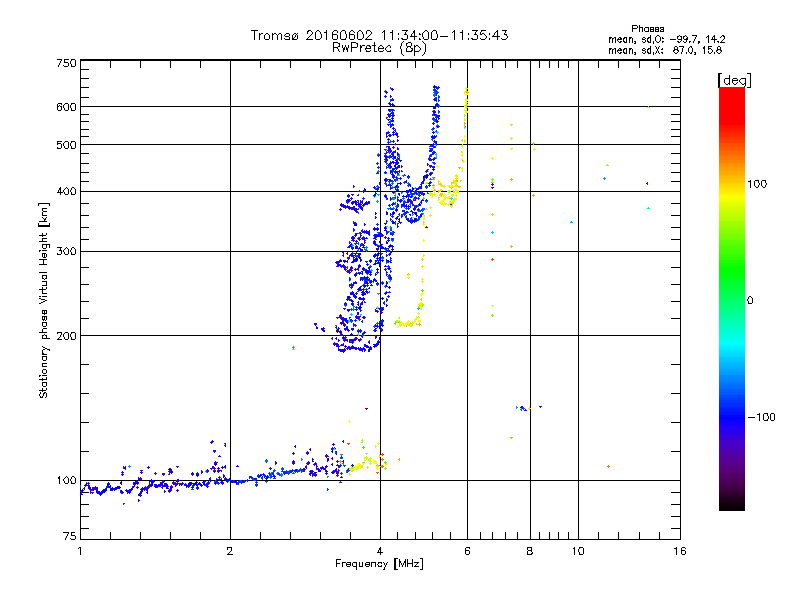Click the y-axis tick label '500'
Image resolution: width=800 pixels, height=600 pixels.
tap(66, 145)
